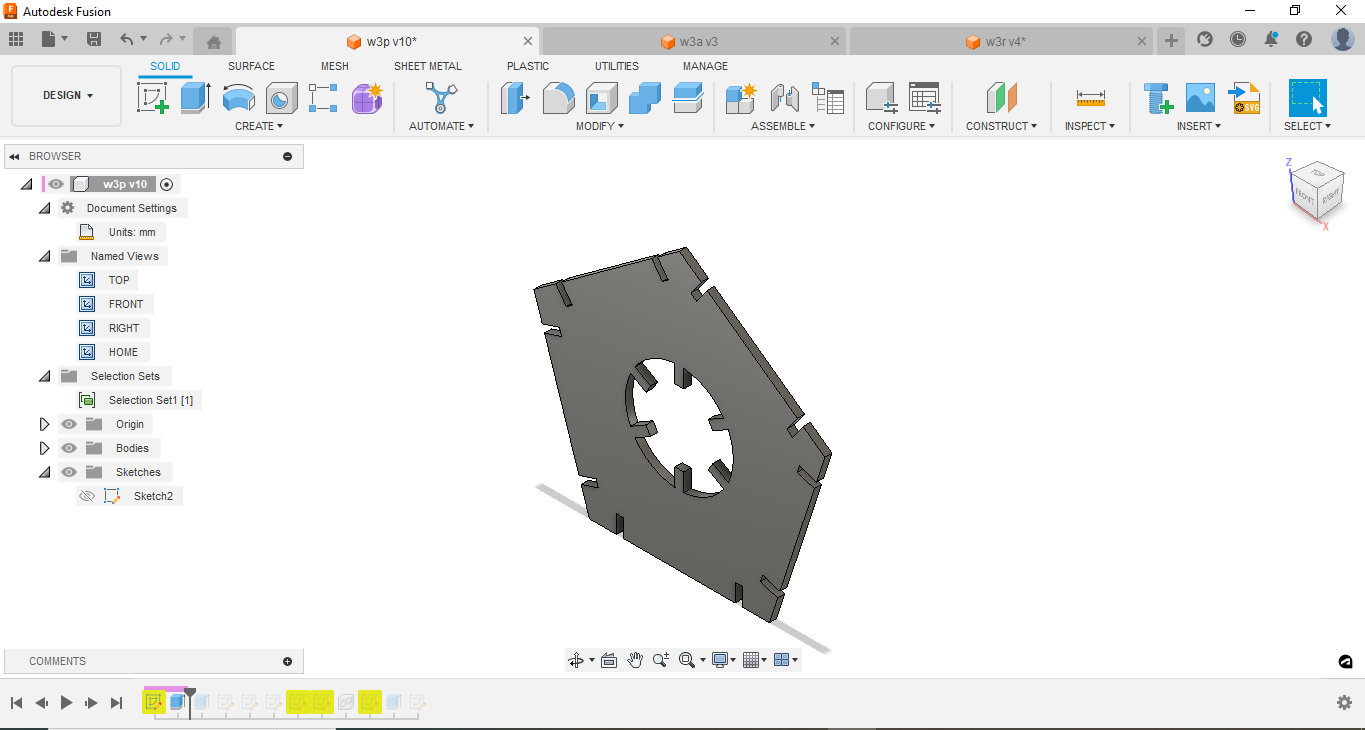
Task: Switch to the PLASTIC tab
Action: pos(528,66)
